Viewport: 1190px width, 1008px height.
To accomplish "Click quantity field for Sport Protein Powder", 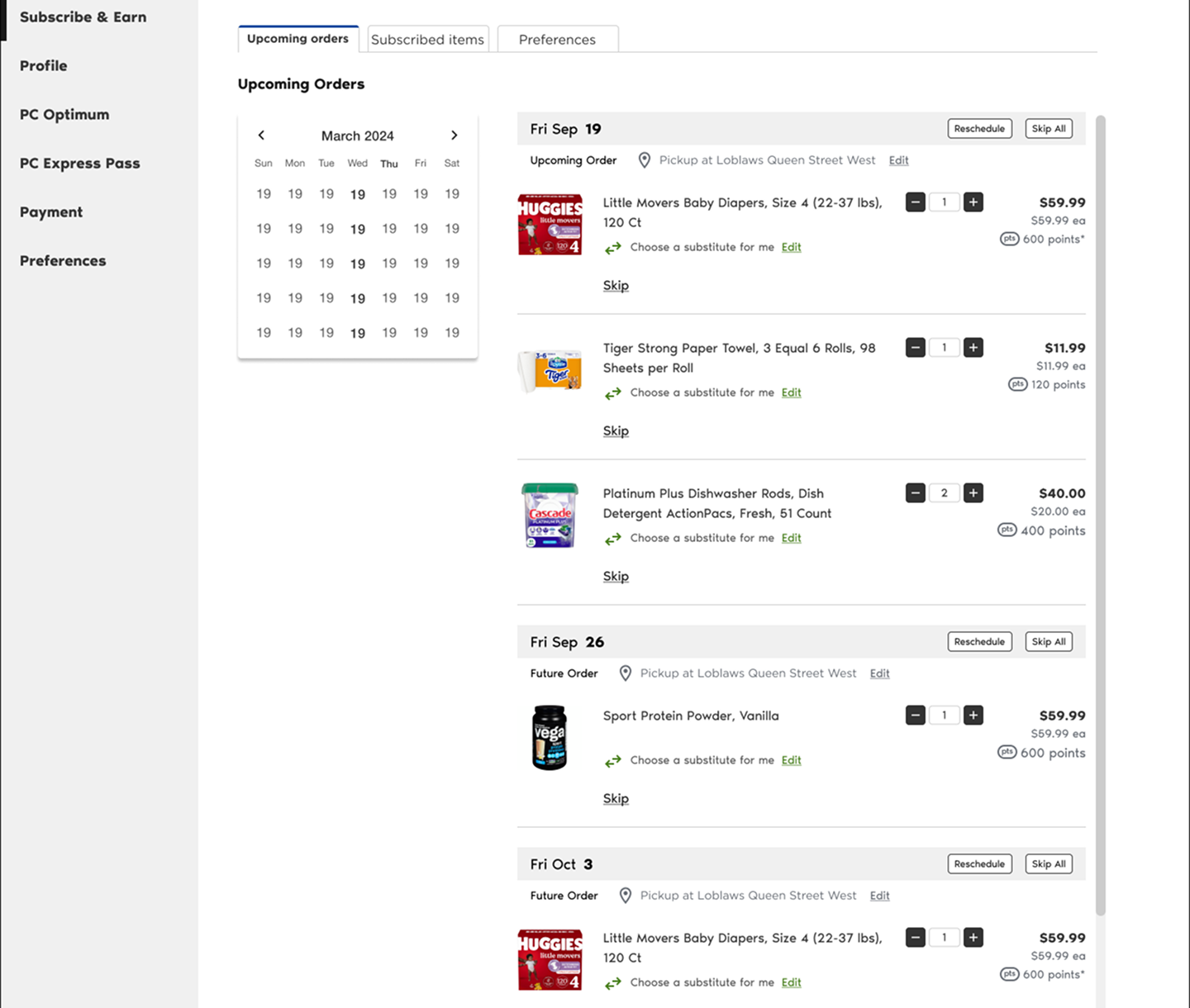I will pos(945,716).
